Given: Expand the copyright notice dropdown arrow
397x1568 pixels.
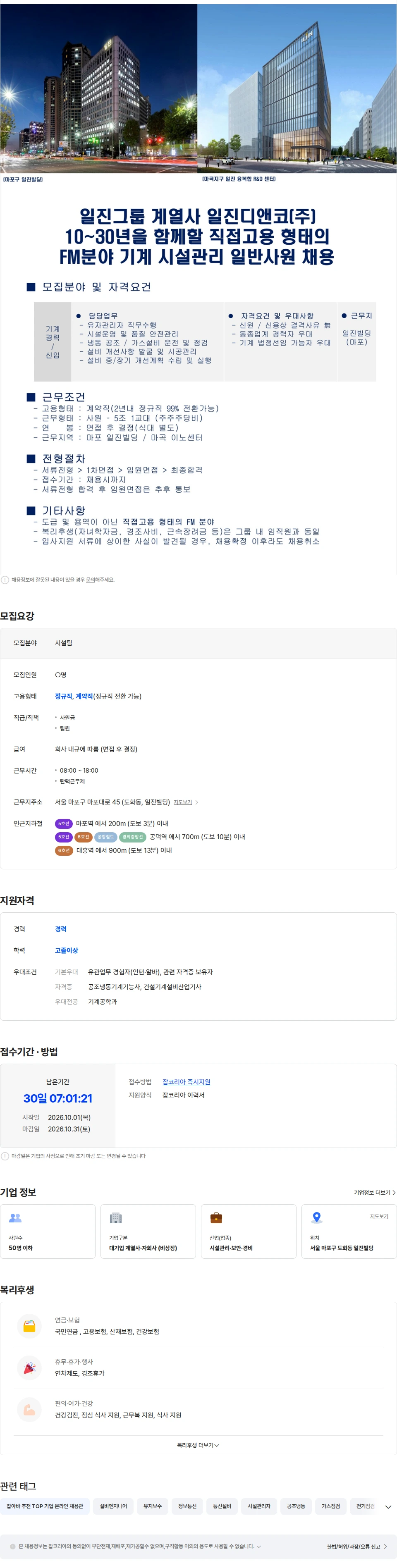Looking at the screenshot, I should [x=259, y=1546].
